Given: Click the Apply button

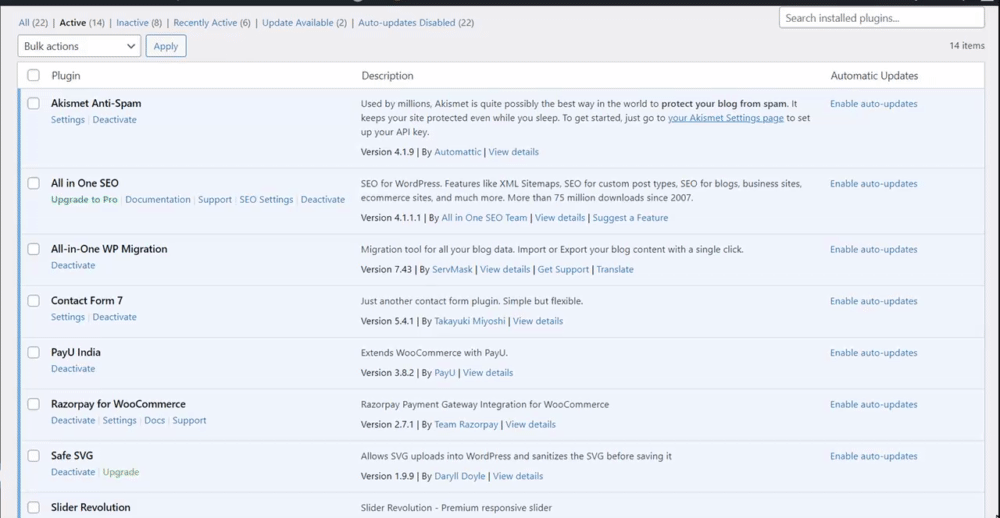Looking at the screenshot, I should [166, 46].
